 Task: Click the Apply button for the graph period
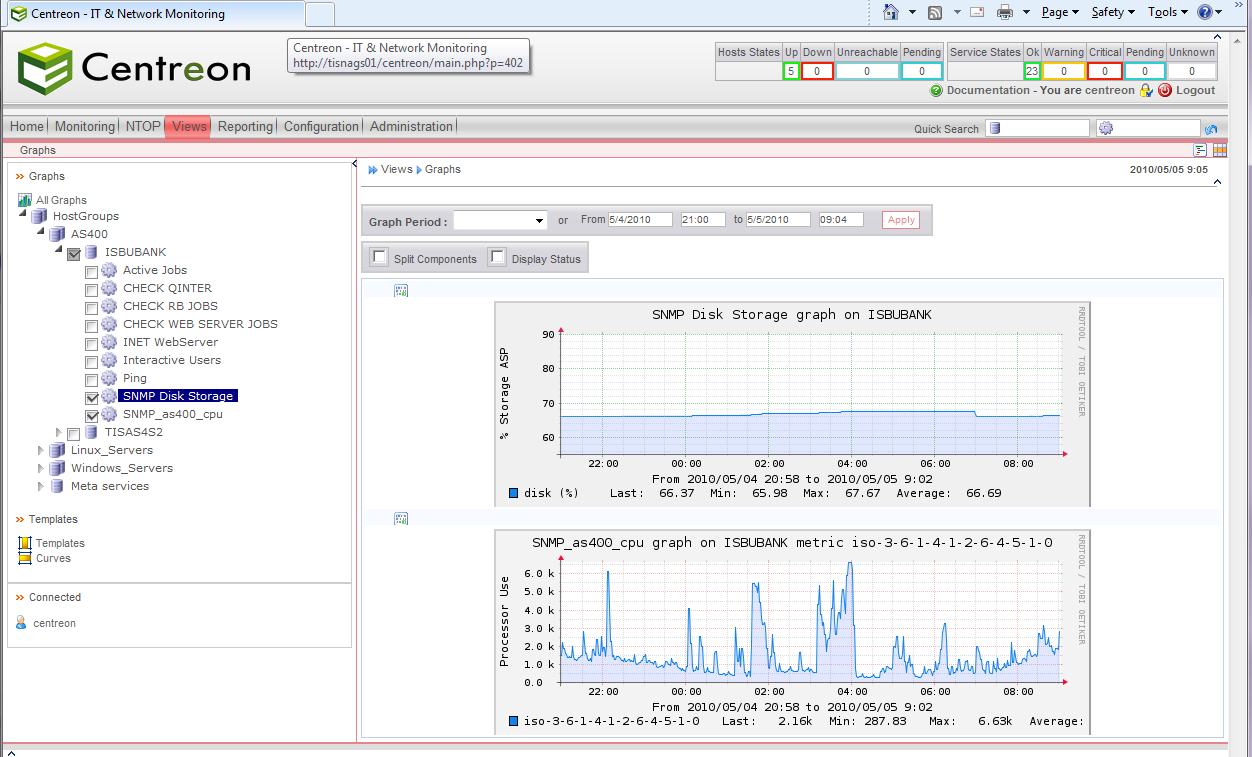[899, 219]
